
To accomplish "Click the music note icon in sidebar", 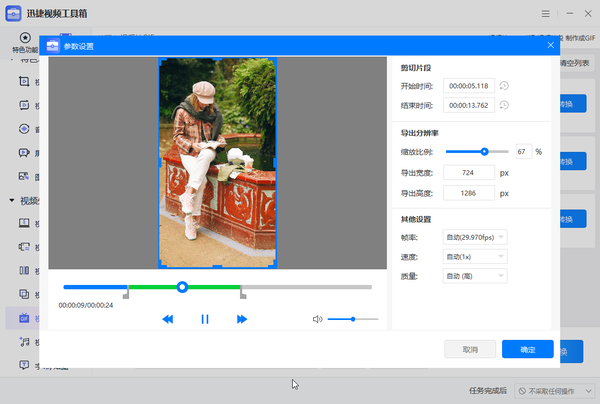I will (24, 342).
